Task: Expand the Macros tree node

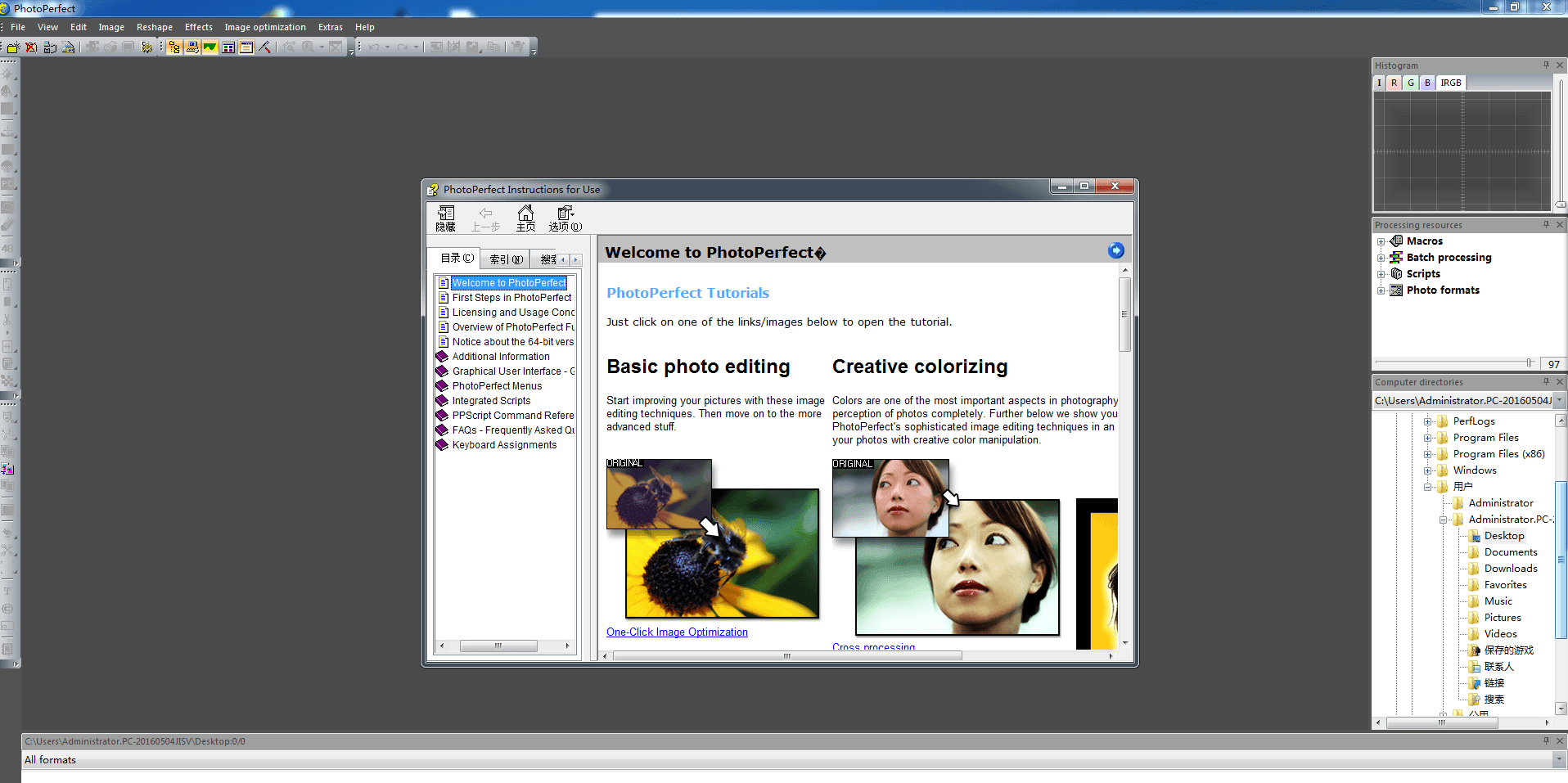Action: (1381, 241)
